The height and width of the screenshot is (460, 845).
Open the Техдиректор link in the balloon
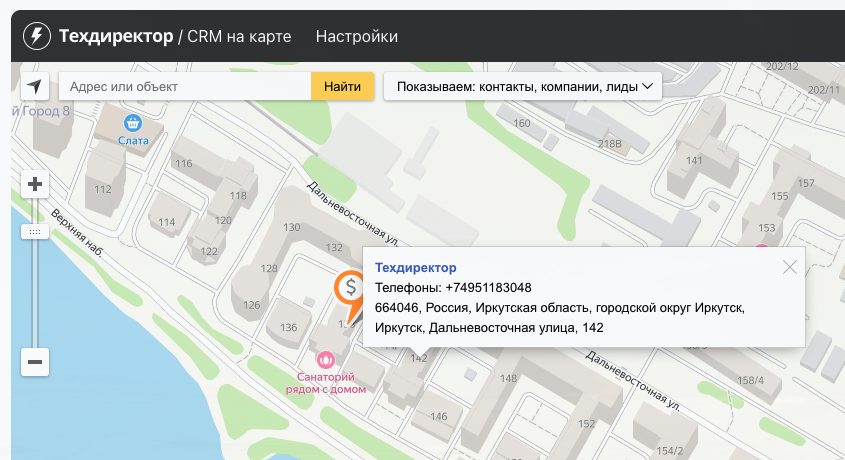tap(415, 268)
